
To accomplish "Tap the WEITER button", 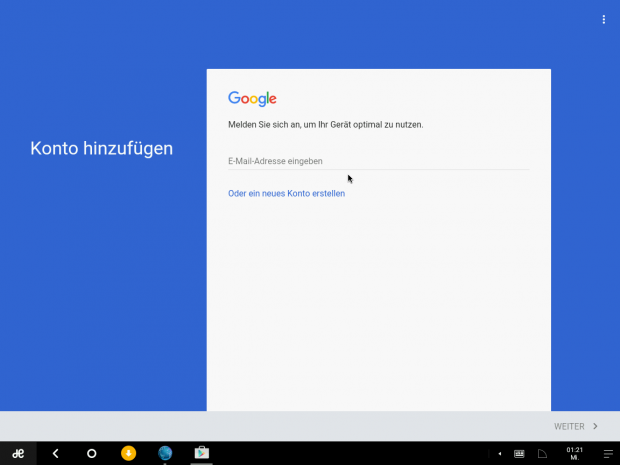I will 576,426.
